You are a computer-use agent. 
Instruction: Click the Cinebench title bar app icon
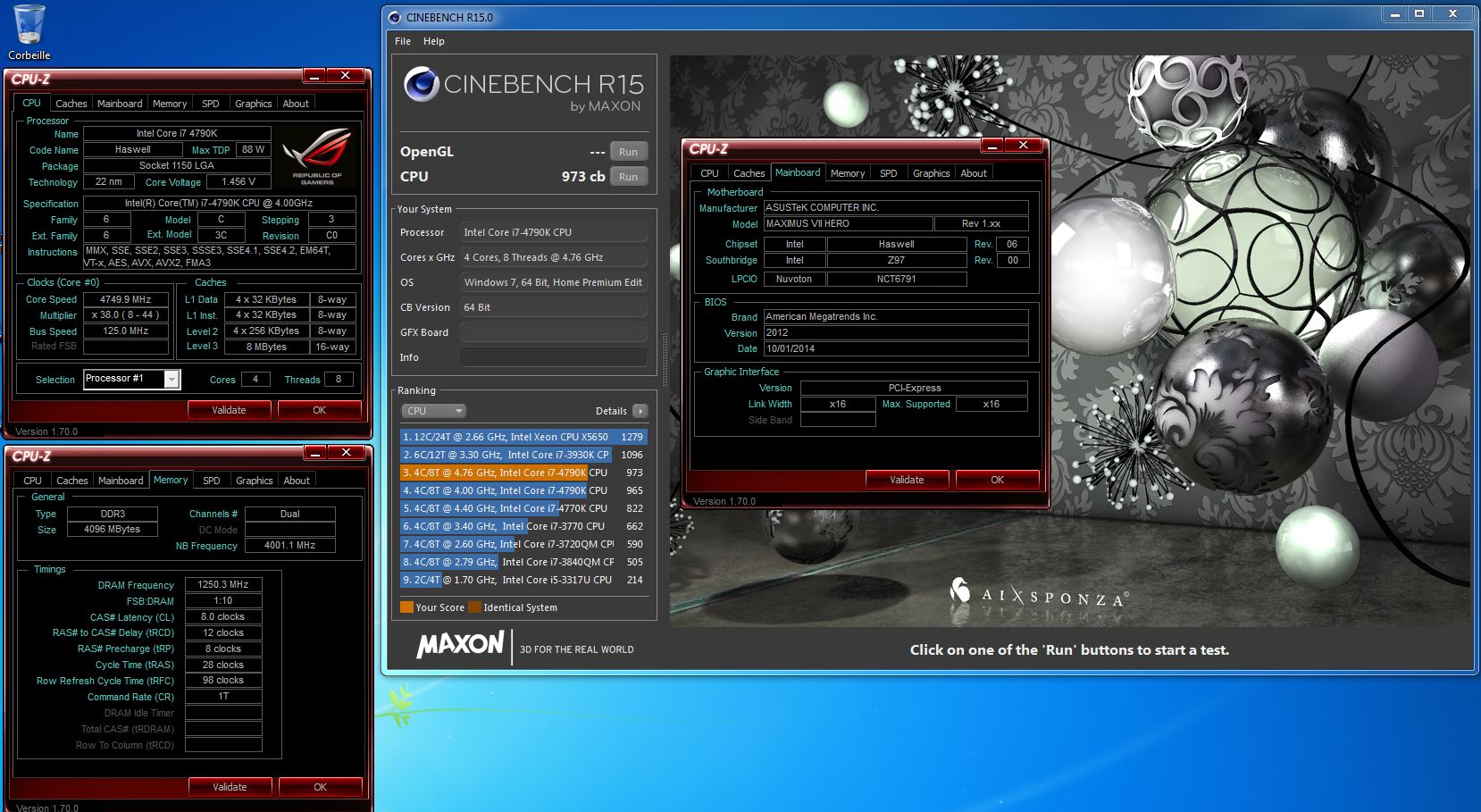[x=395, y=17]
